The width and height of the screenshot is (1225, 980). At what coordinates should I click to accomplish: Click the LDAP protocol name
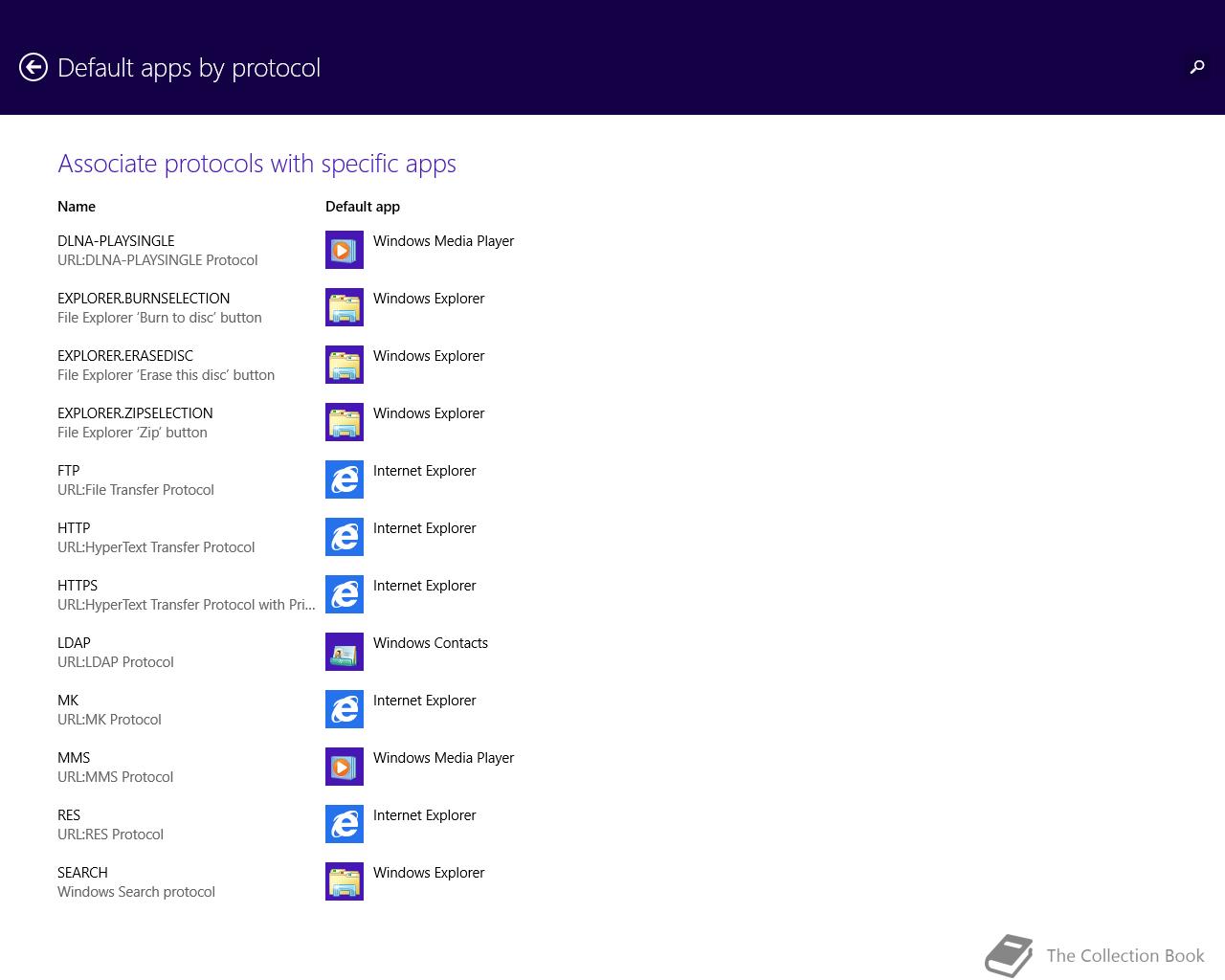tap(74, 643)
